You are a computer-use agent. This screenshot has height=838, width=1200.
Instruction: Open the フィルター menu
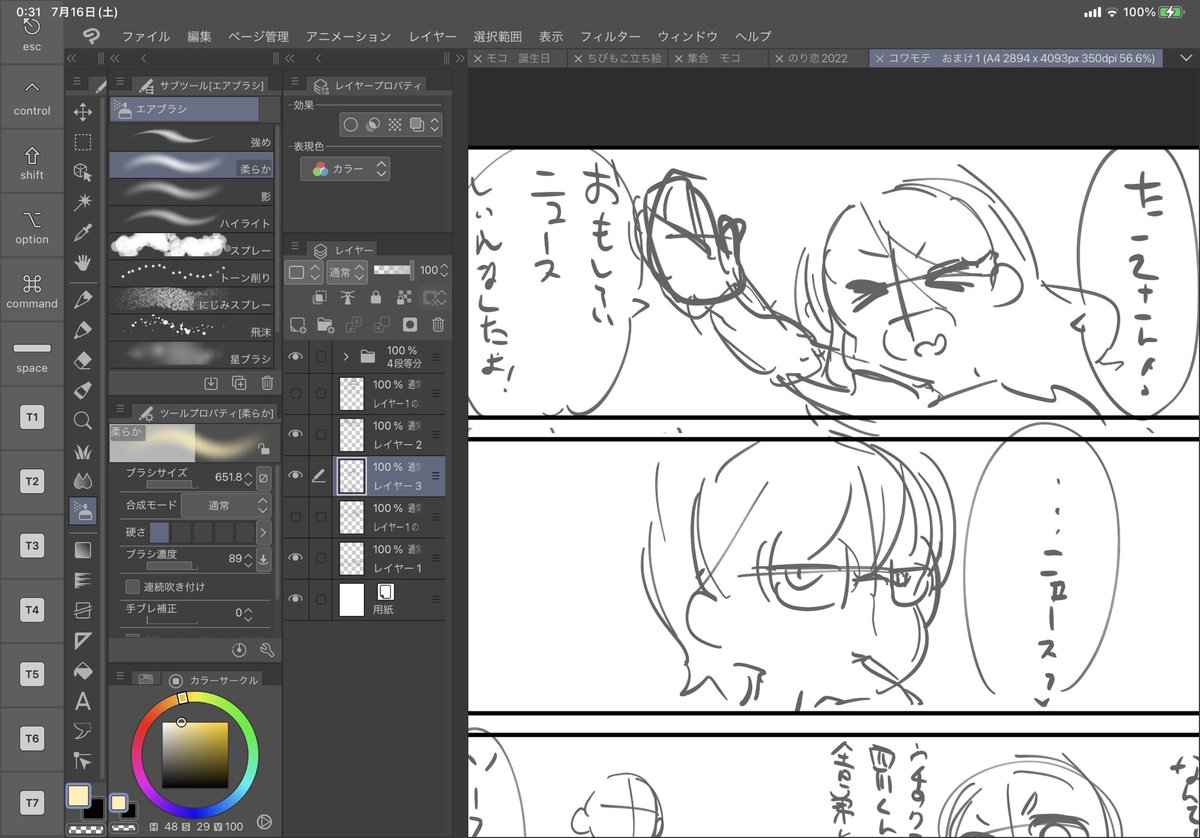[610, 36]
